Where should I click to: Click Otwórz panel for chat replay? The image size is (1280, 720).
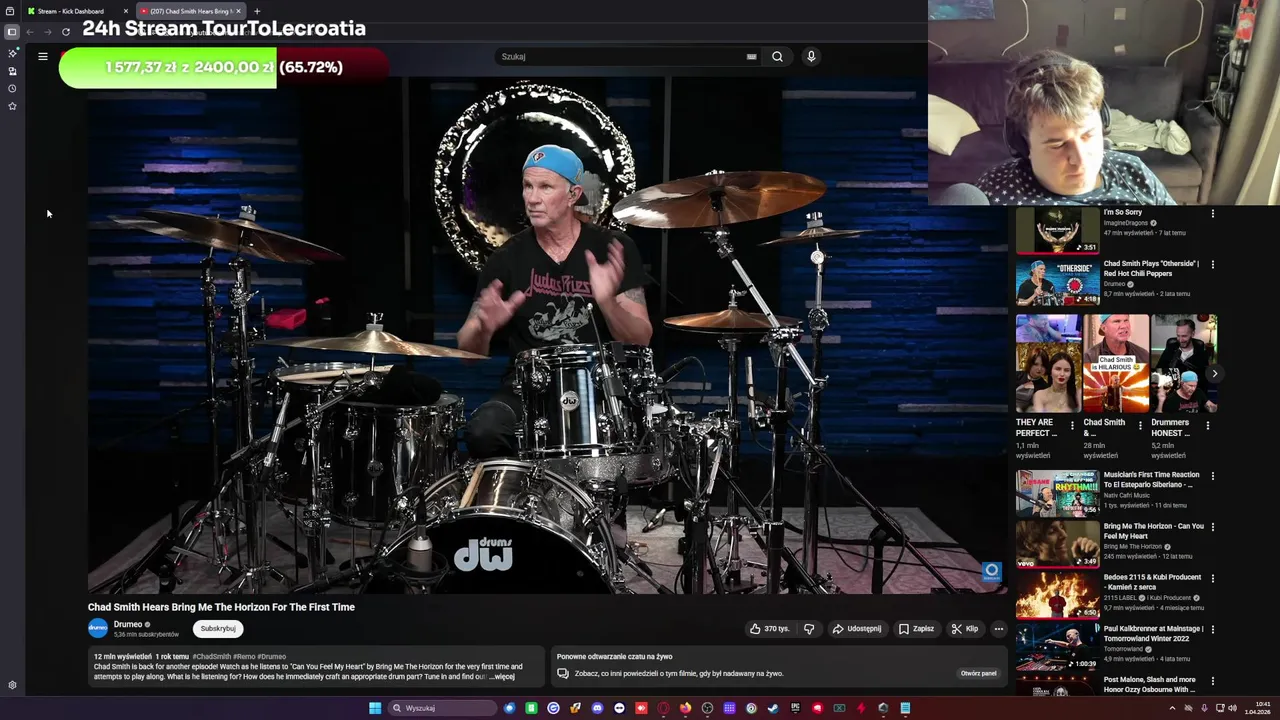click(978, 673)
